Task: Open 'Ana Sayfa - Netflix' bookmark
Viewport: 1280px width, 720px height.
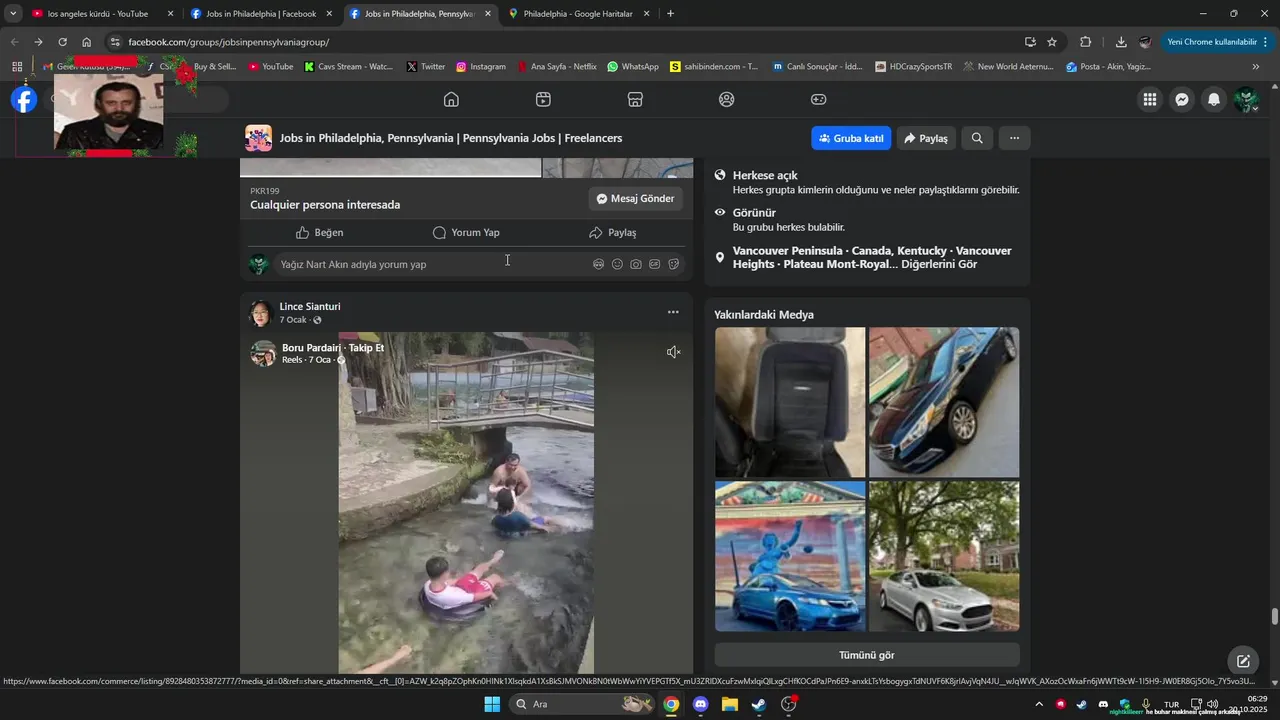Action: [557, 67]
